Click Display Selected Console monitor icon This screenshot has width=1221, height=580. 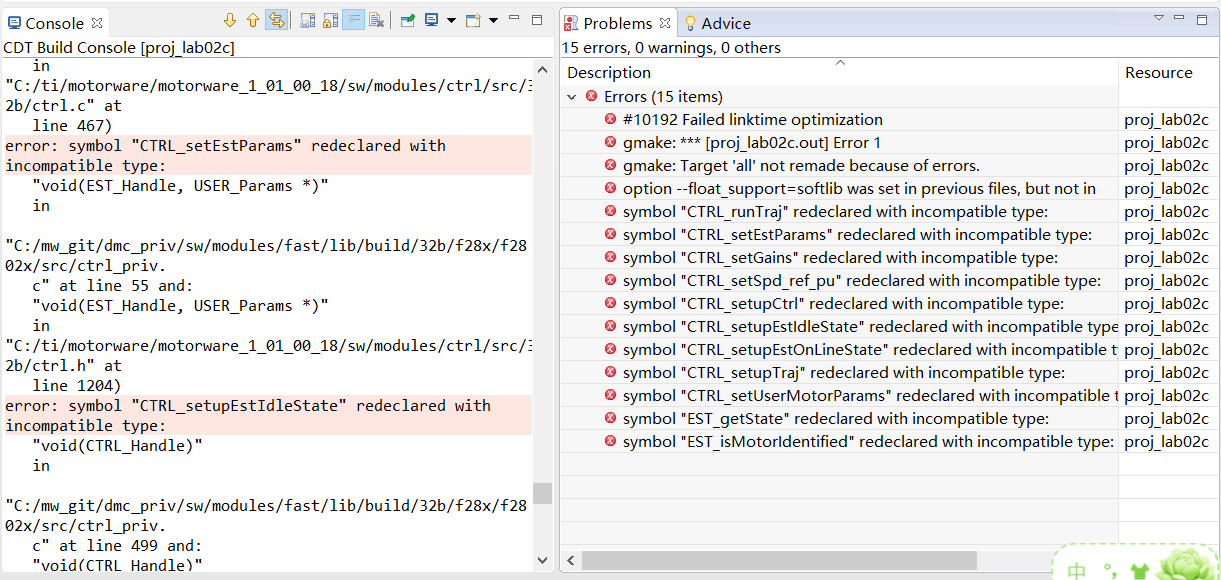pyautogui.click(x=431, y=20)
